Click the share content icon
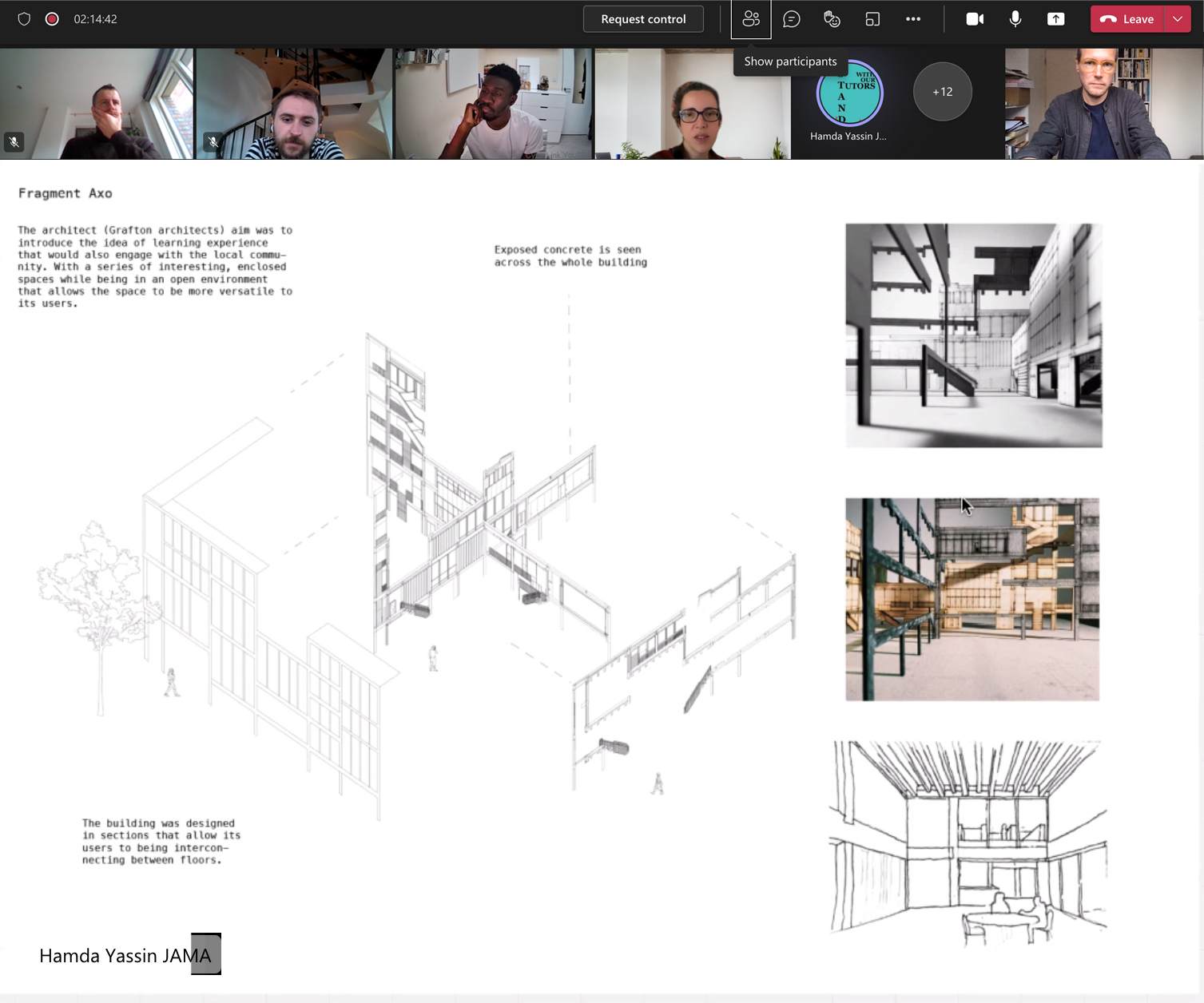Viewport: 1204px width, 1003px height. point(1056,19)
